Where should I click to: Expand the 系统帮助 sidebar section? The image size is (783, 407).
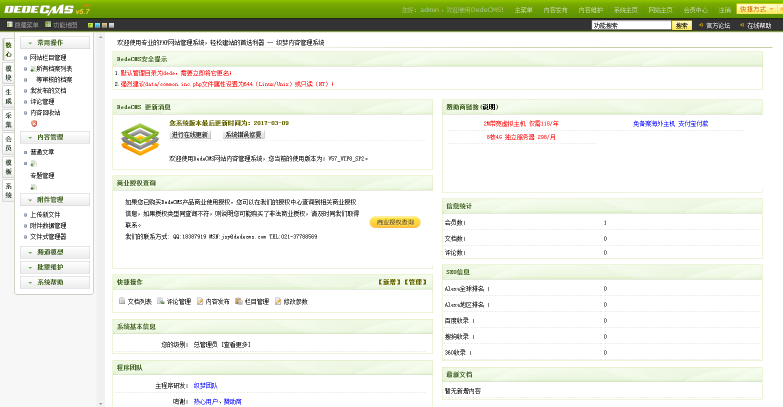(55, 282)
